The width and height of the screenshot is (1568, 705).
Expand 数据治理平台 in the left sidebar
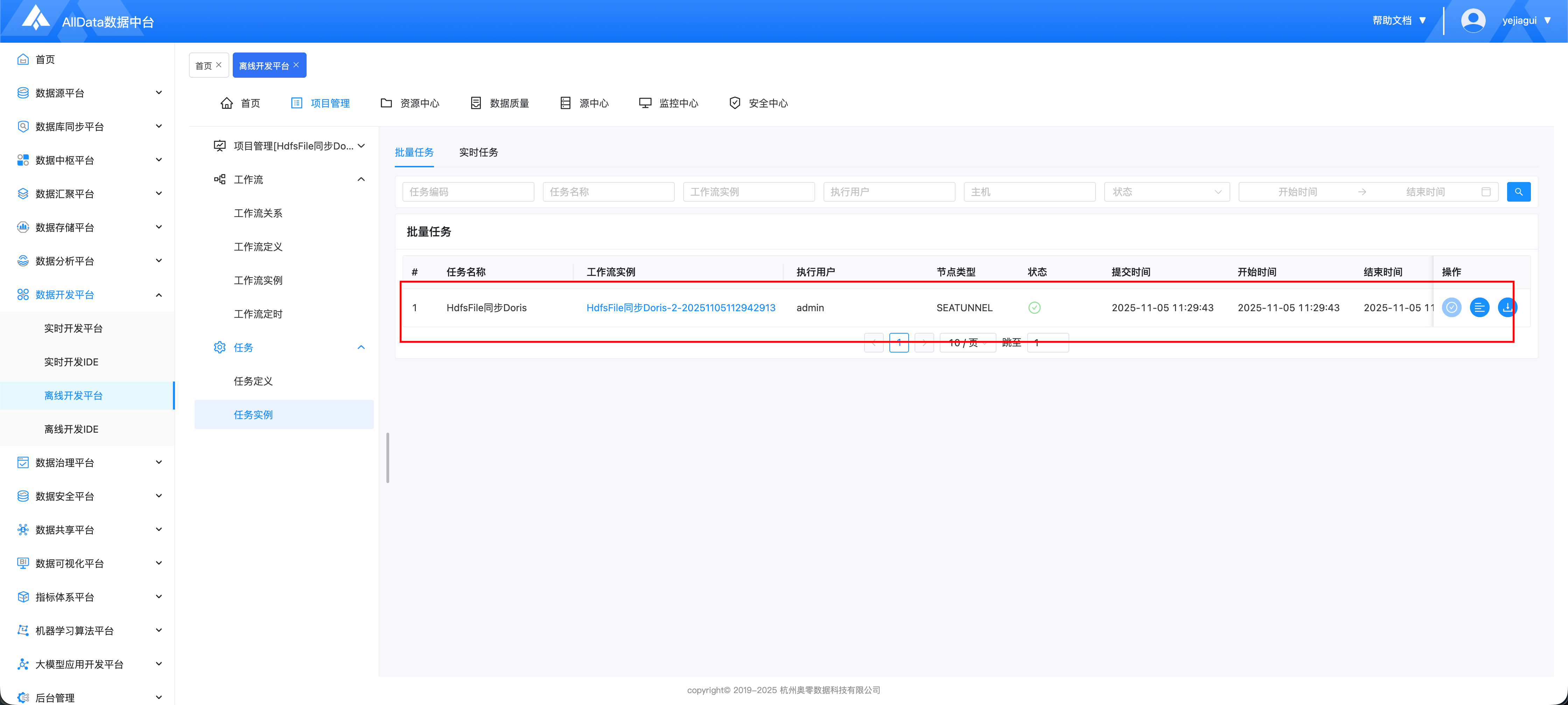pos(88,463)
